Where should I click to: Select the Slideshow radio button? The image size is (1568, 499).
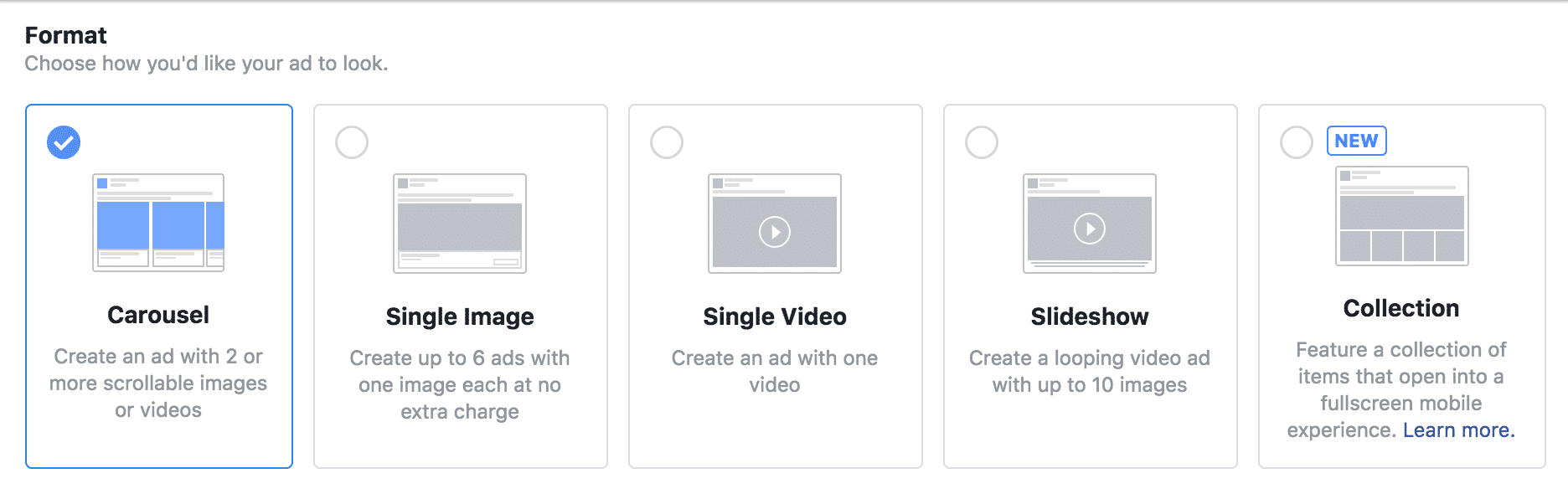click(982, 142)
